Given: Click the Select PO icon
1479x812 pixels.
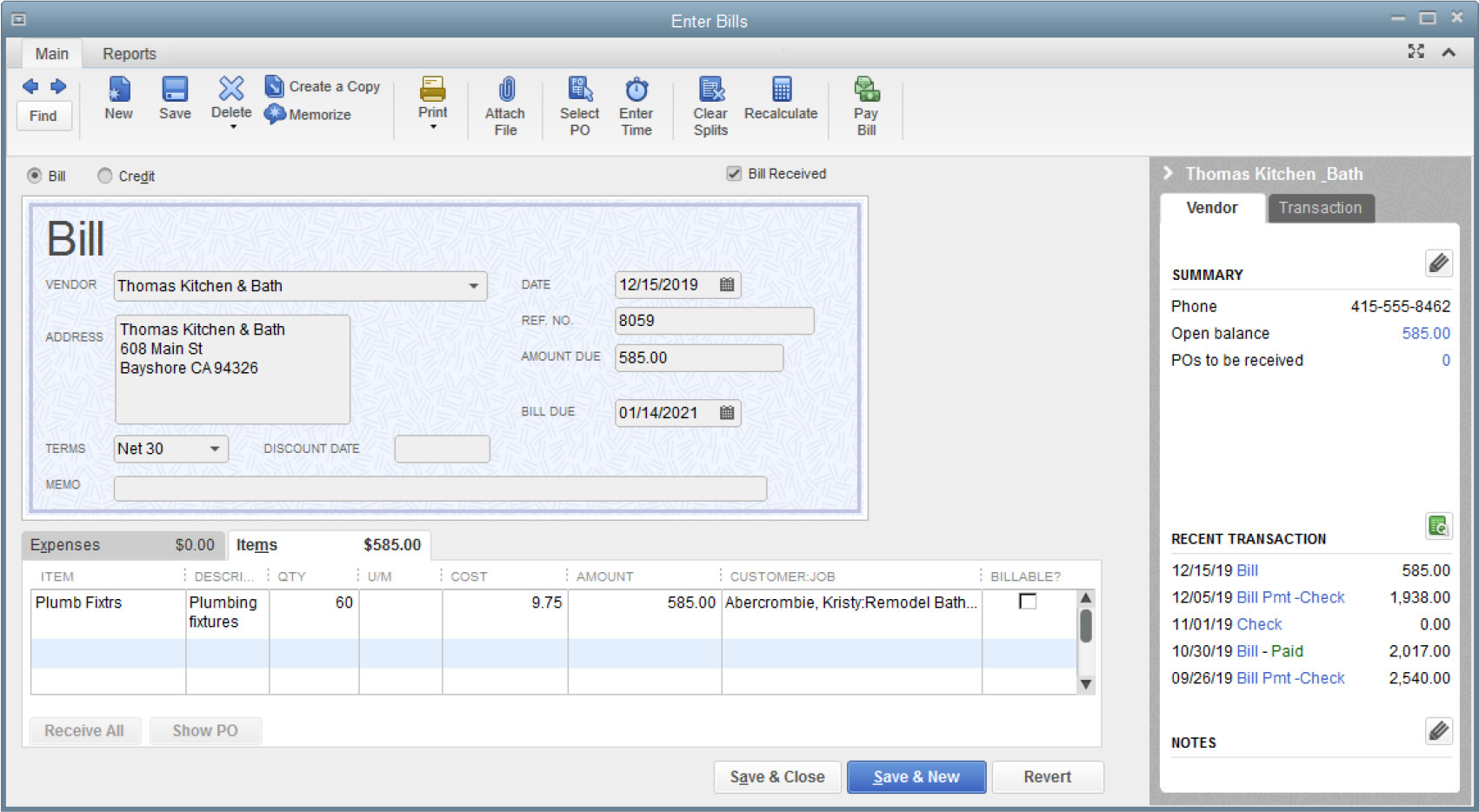Looking at the screenshot, I should tap(580, 89).
